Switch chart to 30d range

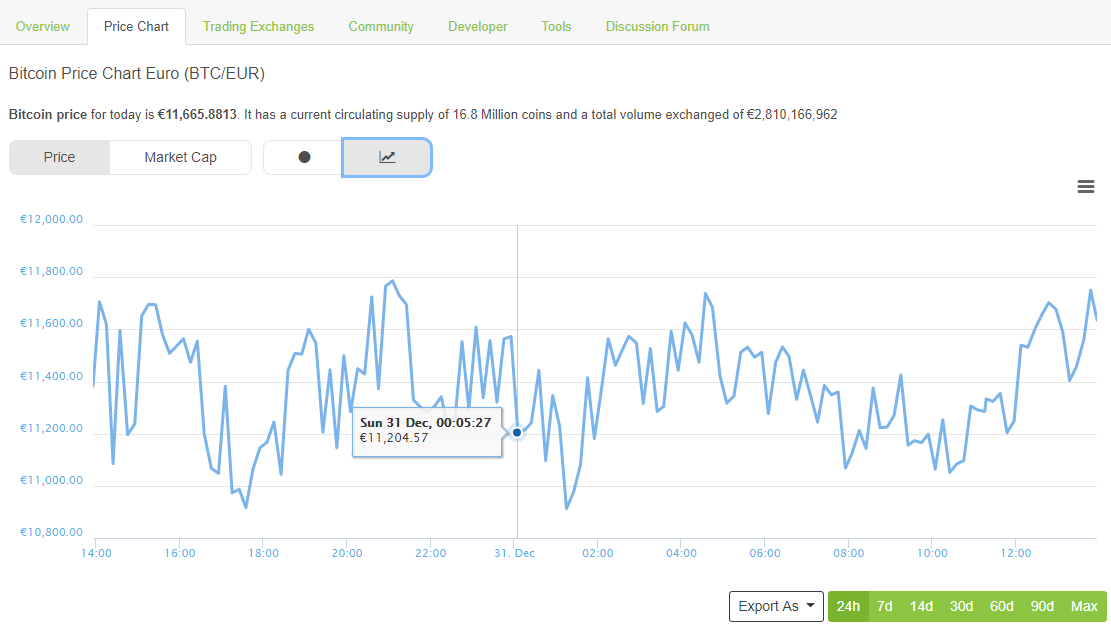tap(961, 606)
